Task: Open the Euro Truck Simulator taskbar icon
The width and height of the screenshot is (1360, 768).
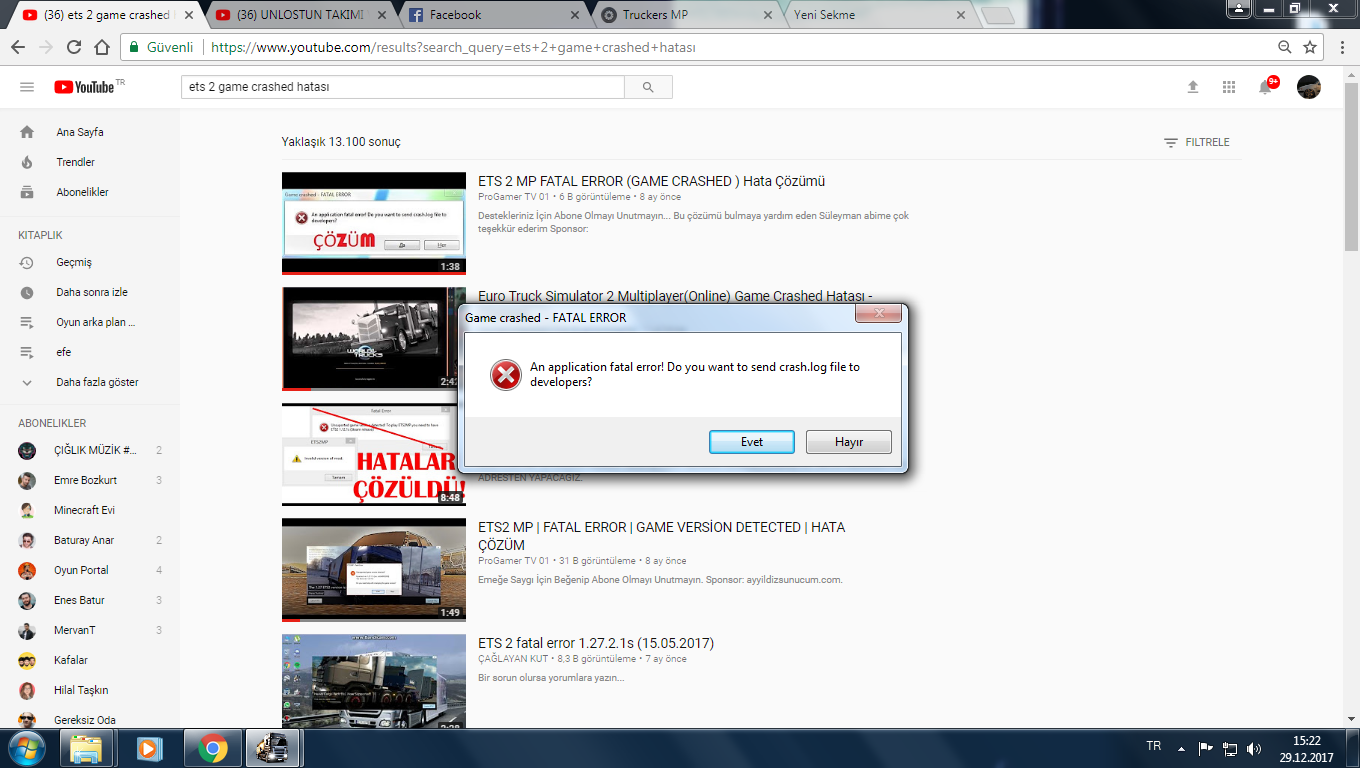Action: click(274, 748)
